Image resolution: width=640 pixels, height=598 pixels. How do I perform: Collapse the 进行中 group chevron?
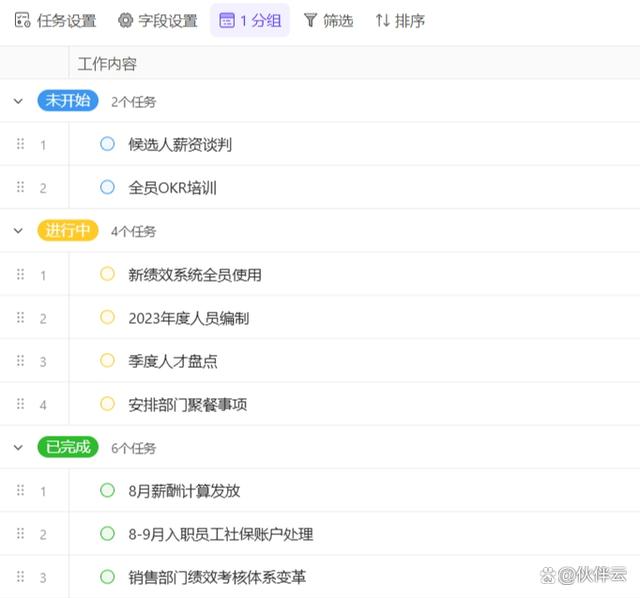click(18, 231)
